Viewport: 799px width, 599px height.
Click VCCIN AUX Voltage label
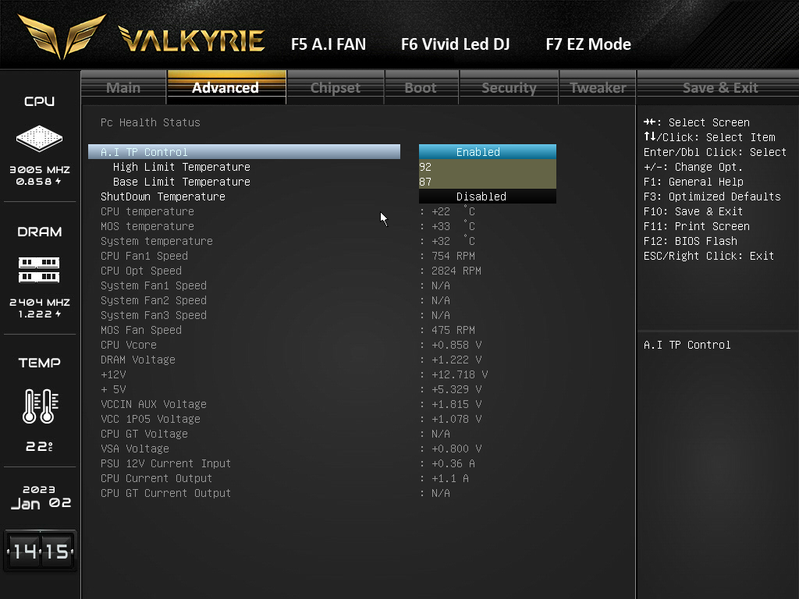pyautogui.click(x=153, y=404)
